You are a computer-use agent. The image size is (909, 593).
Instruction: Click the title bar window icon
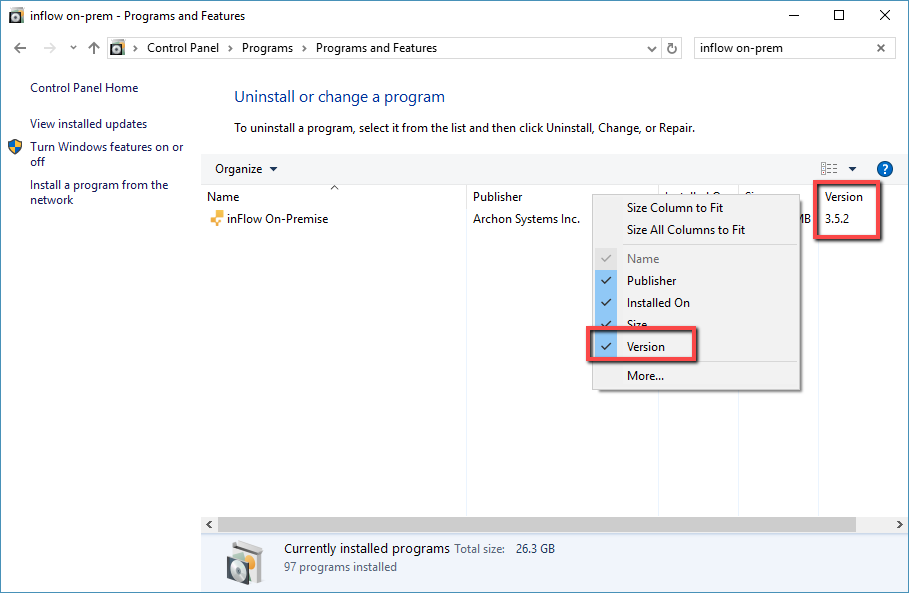(16, 16)
